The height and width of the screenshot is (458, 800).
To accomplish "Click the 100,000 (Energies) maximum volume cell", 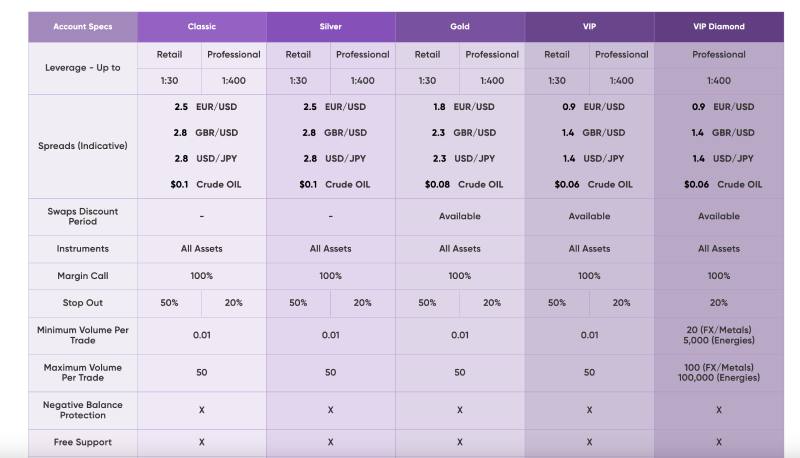I will [718, 378].
